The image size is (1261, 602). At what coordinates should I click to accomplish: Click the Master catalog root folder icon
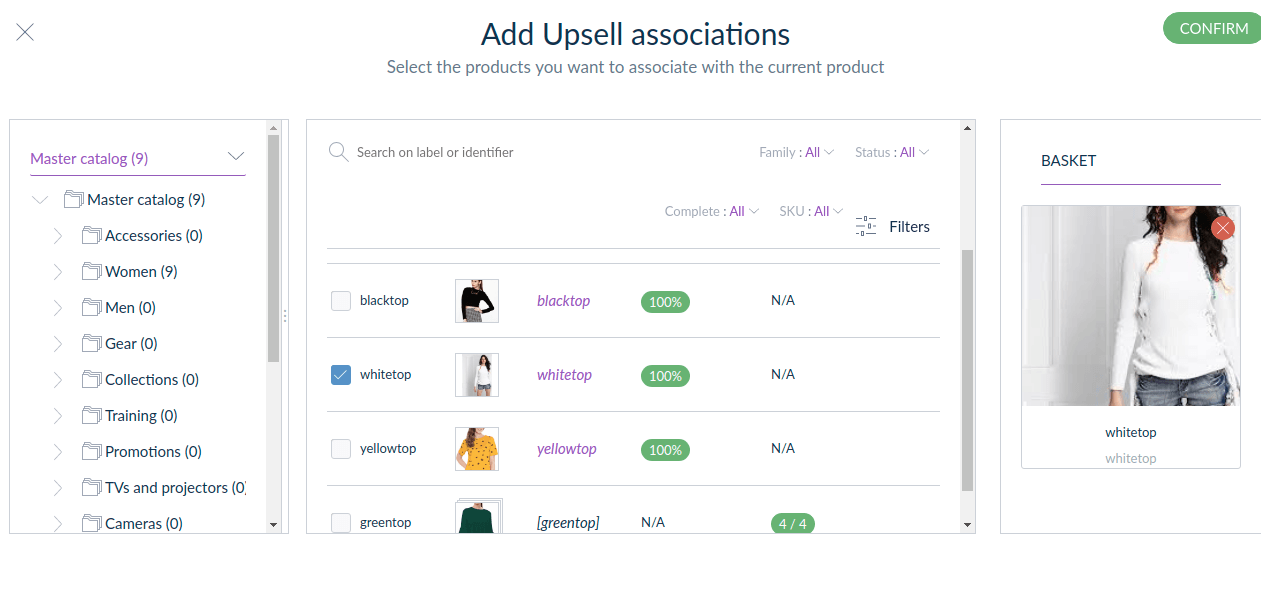click(x=74, y=200)
